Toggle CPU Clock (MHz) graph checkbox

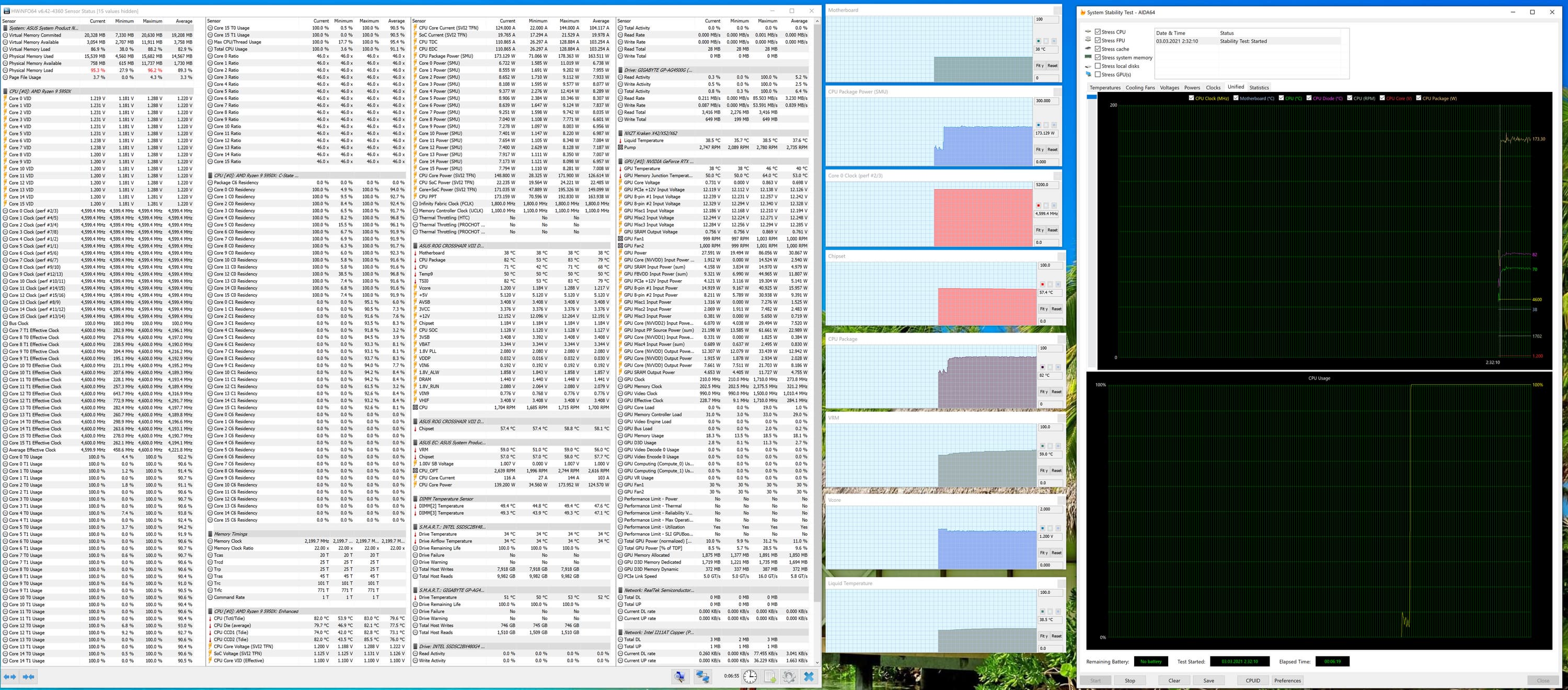[x=1191, y=98]
